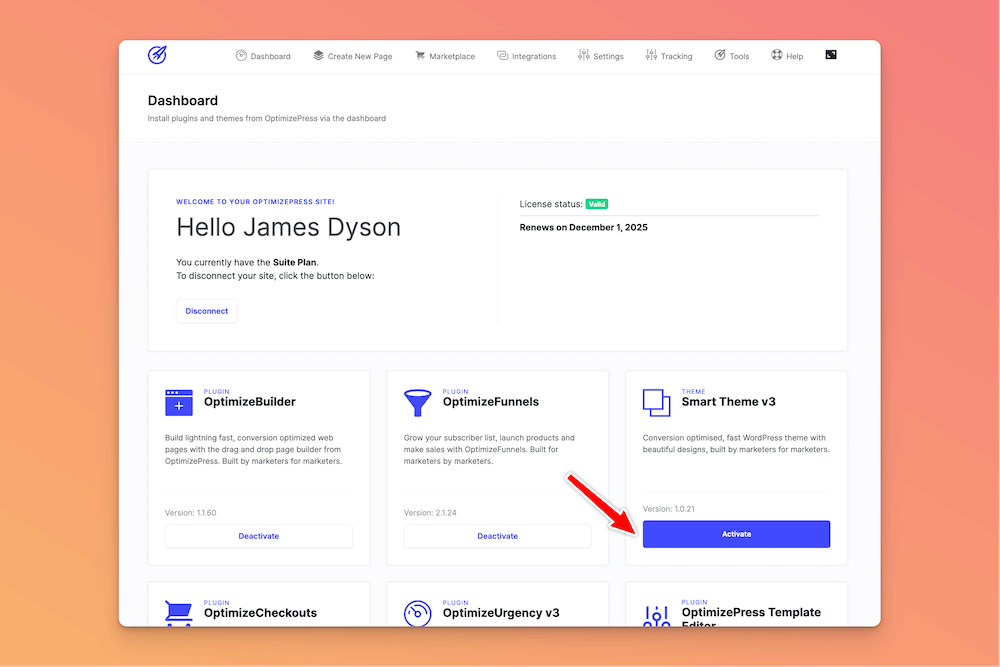This screenshot has width=1000, height=667.
Task: Click the Marketplace cart icon
Action: tap(420, 55)
